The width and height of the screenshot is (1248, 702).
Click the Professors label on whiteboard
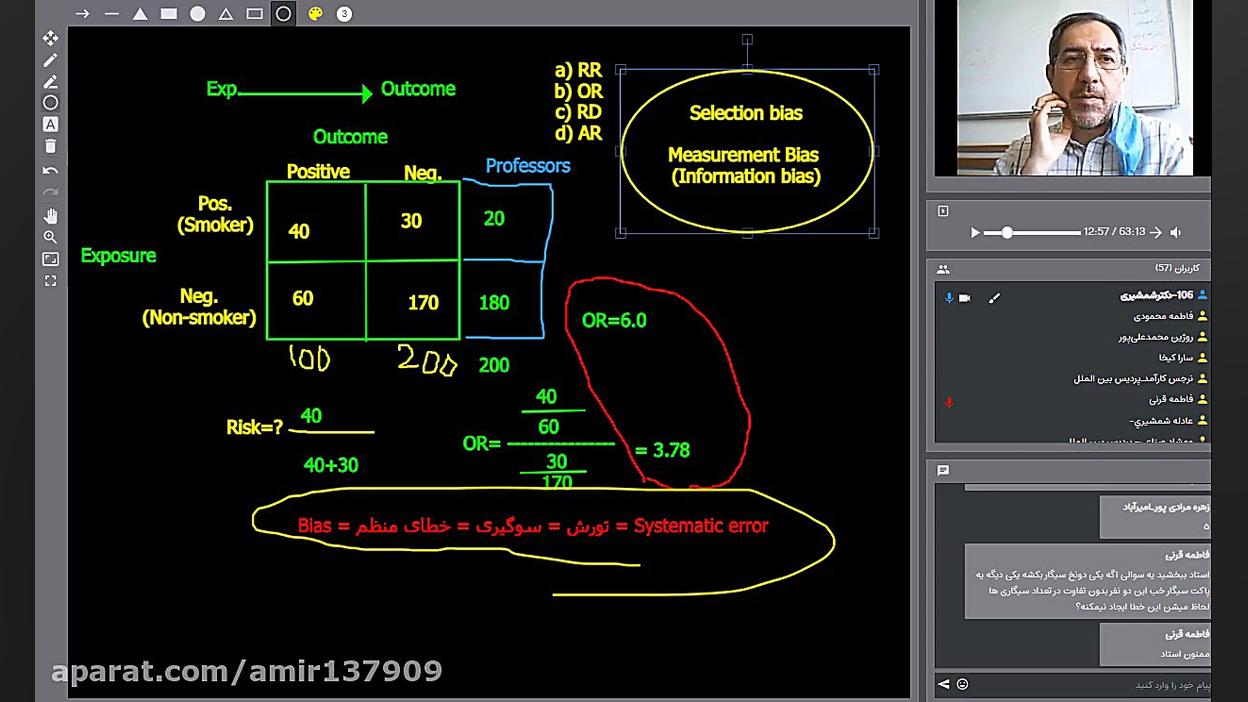[528, 166]
